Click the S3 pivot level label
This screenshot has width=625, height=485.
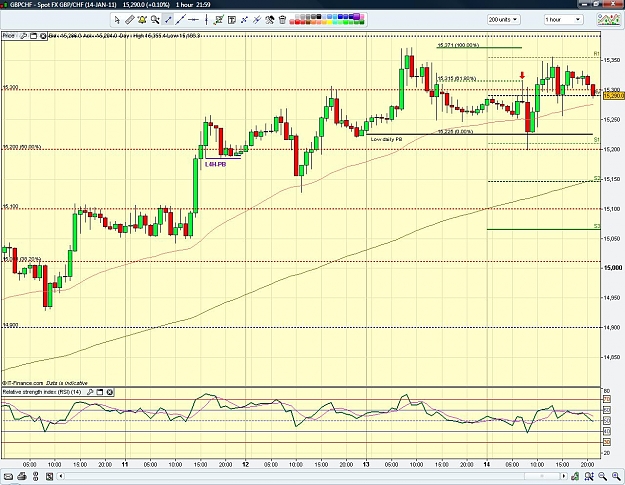click(596, 226)
